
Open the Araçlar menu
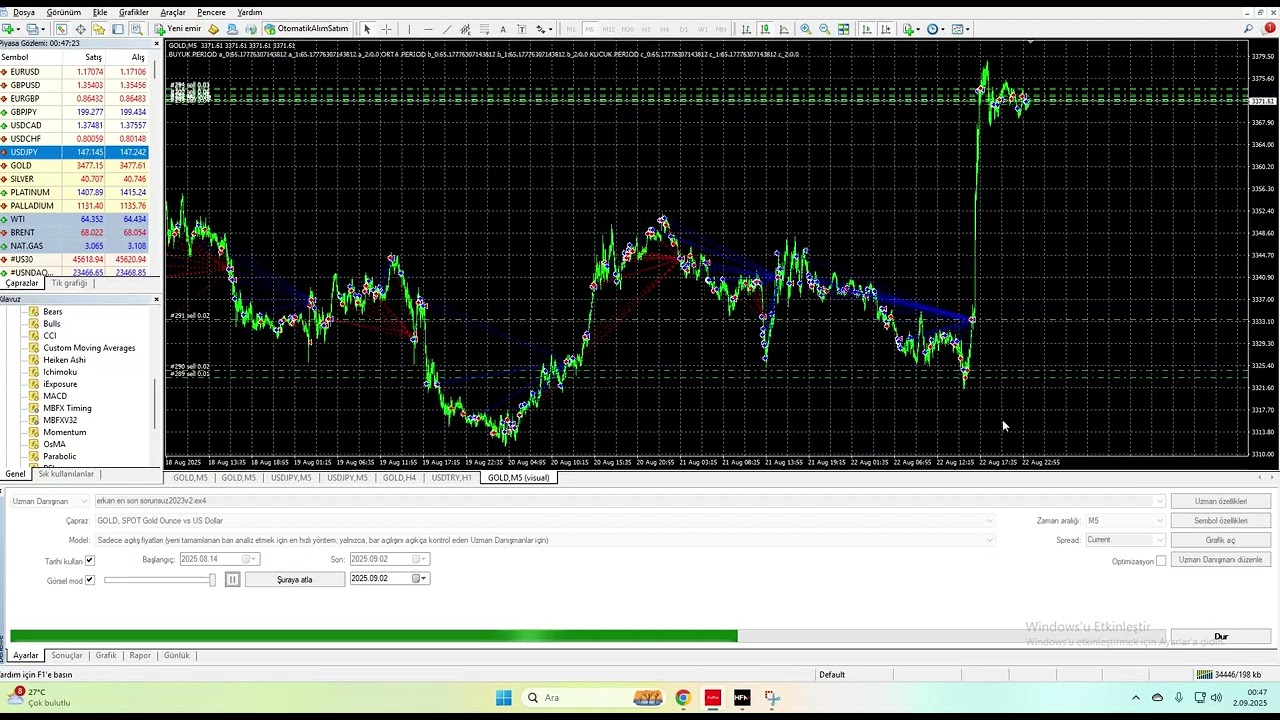[x=173, y=12]
